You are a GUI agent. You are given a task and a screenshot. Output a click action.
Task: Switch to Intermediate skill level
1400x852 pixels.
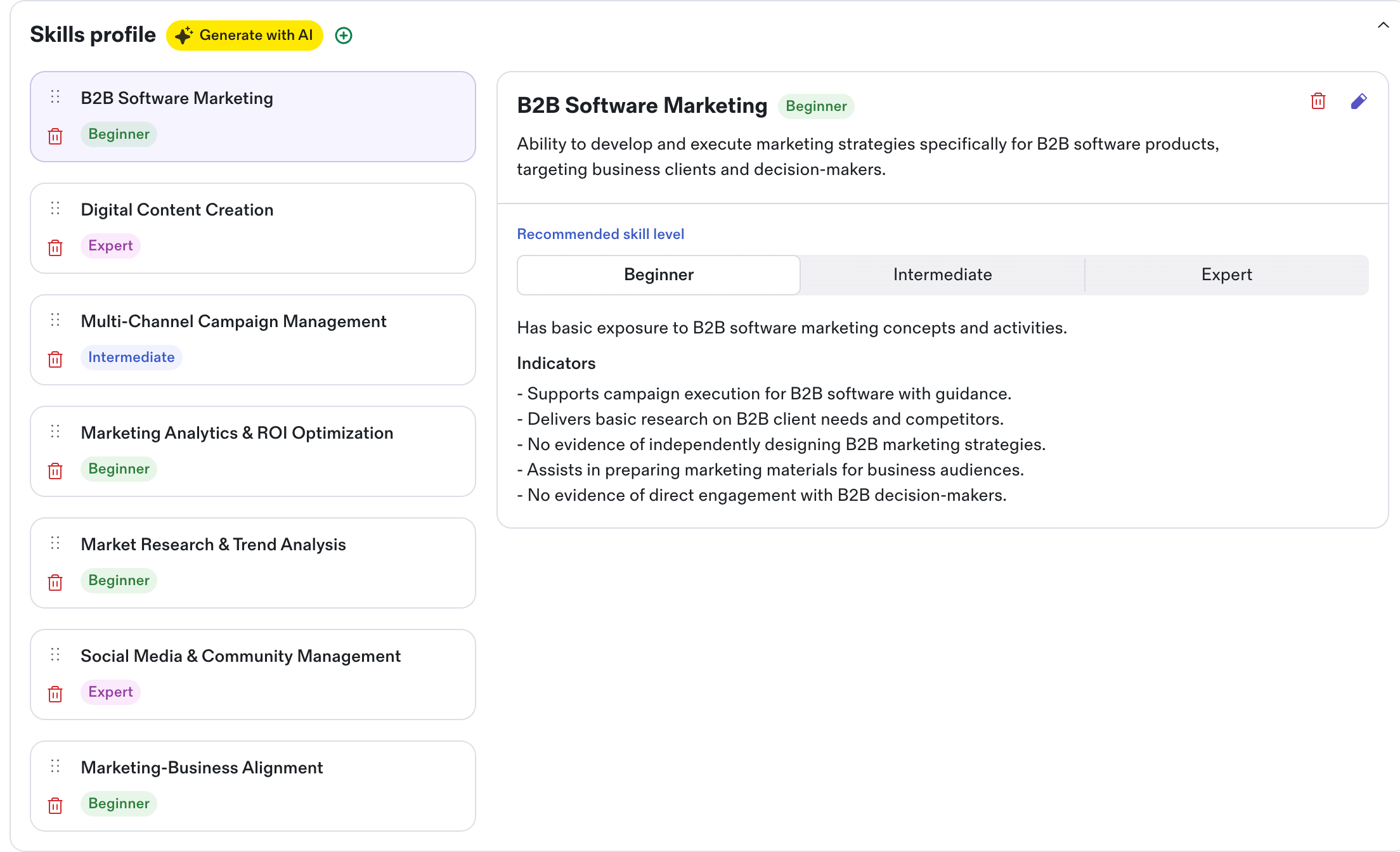point(943,275)
